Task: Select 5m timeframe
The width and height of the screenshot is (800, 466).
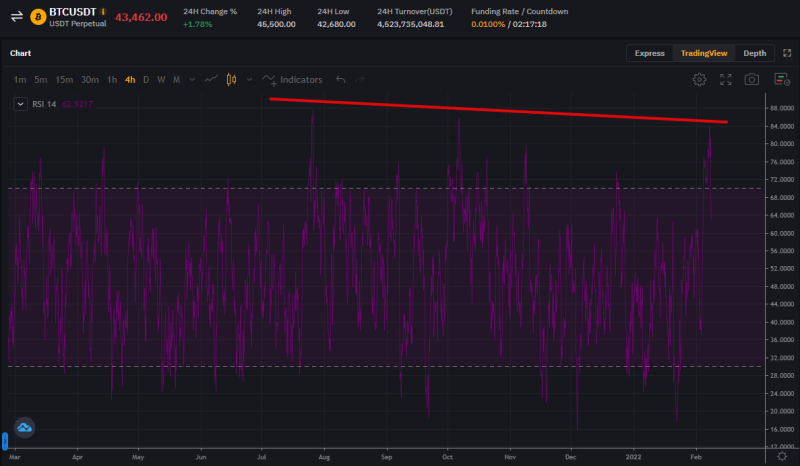Action: coord(41,80)
